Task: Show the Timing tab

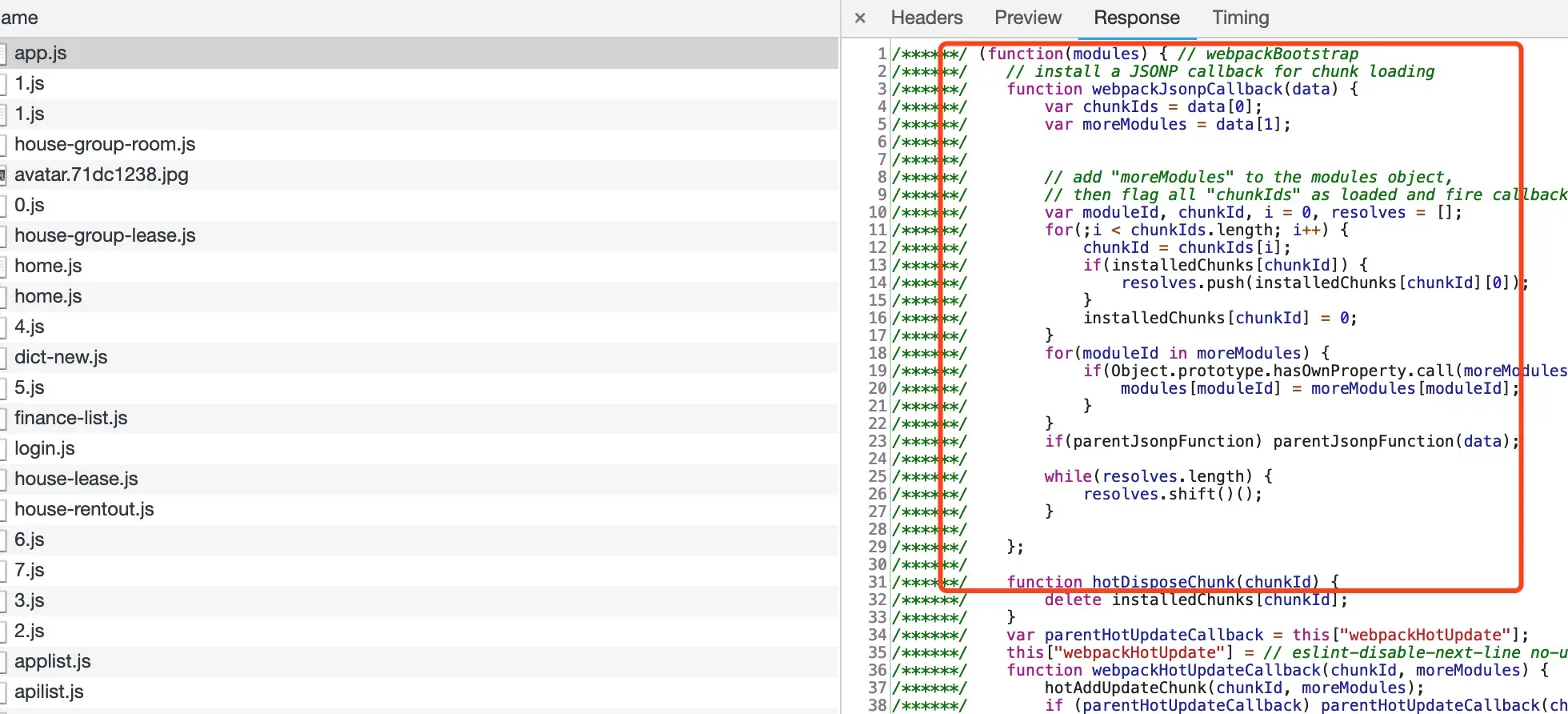Action: (x=1240, y=18)
